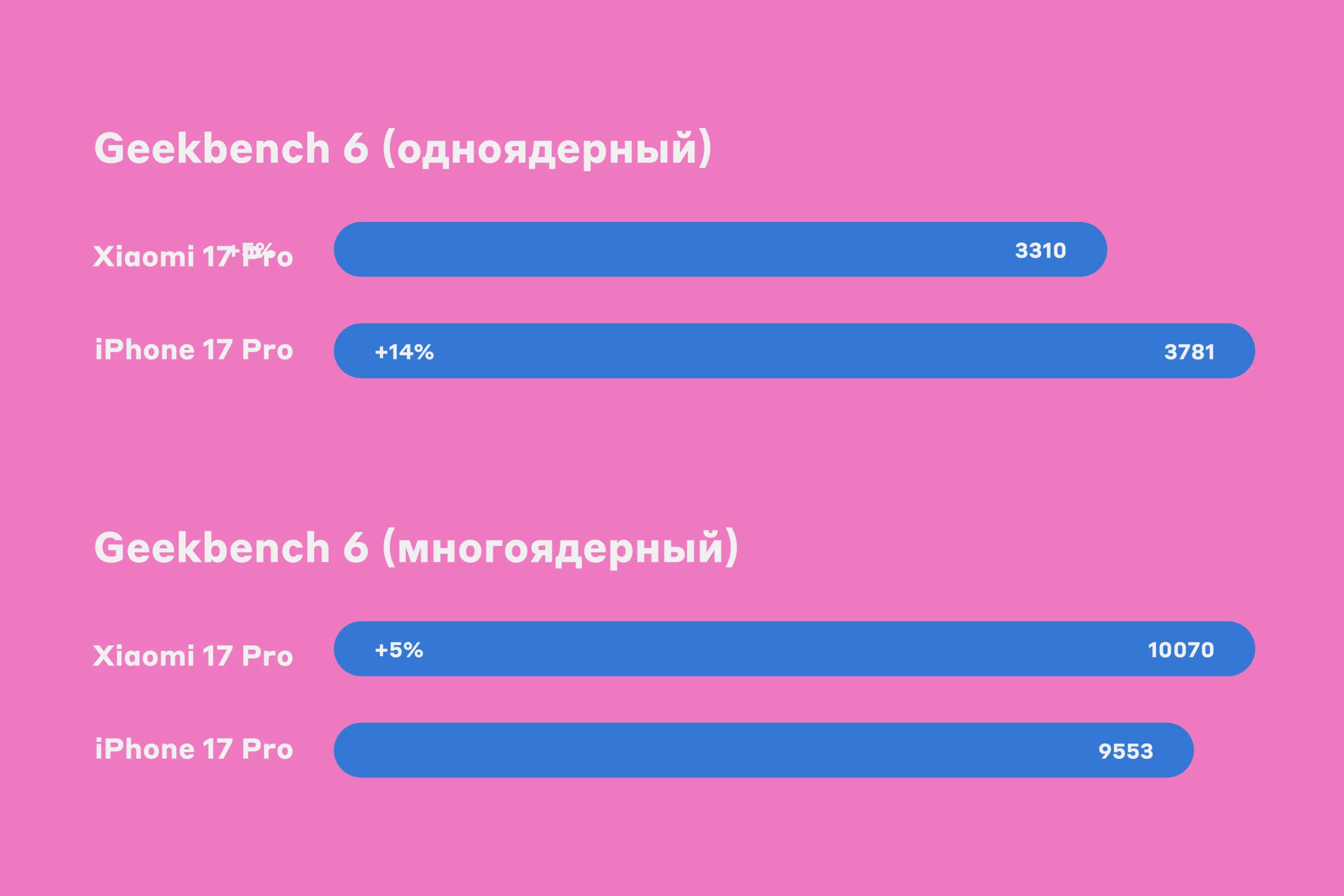The width and height of the screenshot is (1344, 896).
Task: Click the middle of the multi-core iPhone blue bar
Action: [763, 750]
